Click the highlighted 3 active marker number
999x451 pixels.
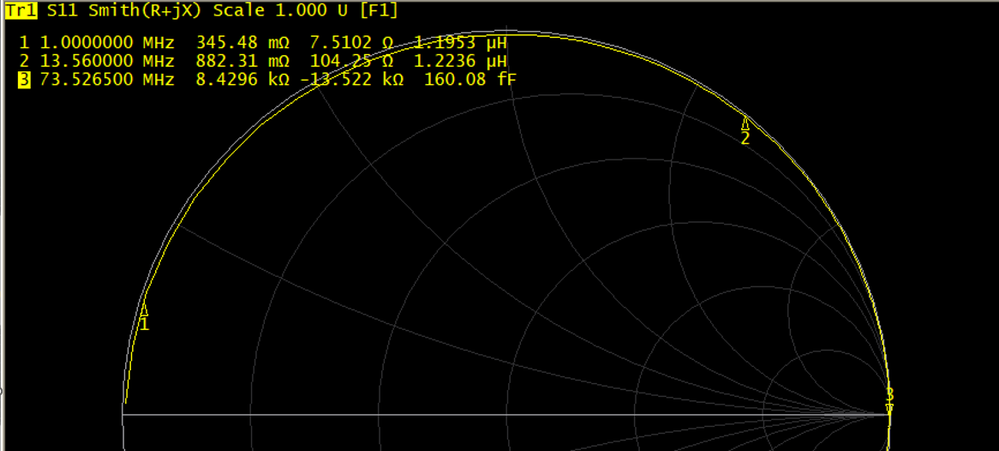24,80
